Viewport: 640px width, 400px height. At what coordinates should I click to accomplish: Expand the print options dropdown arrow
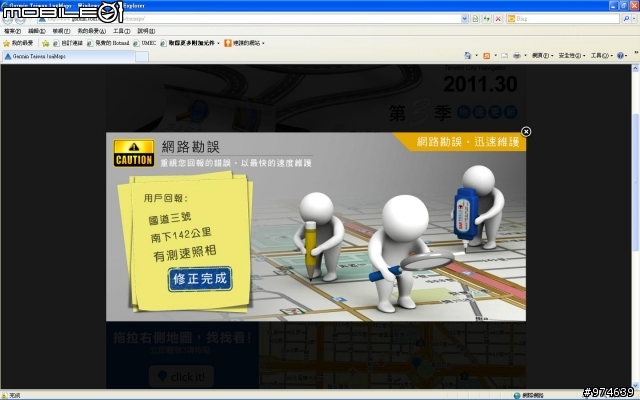(525, 56)
